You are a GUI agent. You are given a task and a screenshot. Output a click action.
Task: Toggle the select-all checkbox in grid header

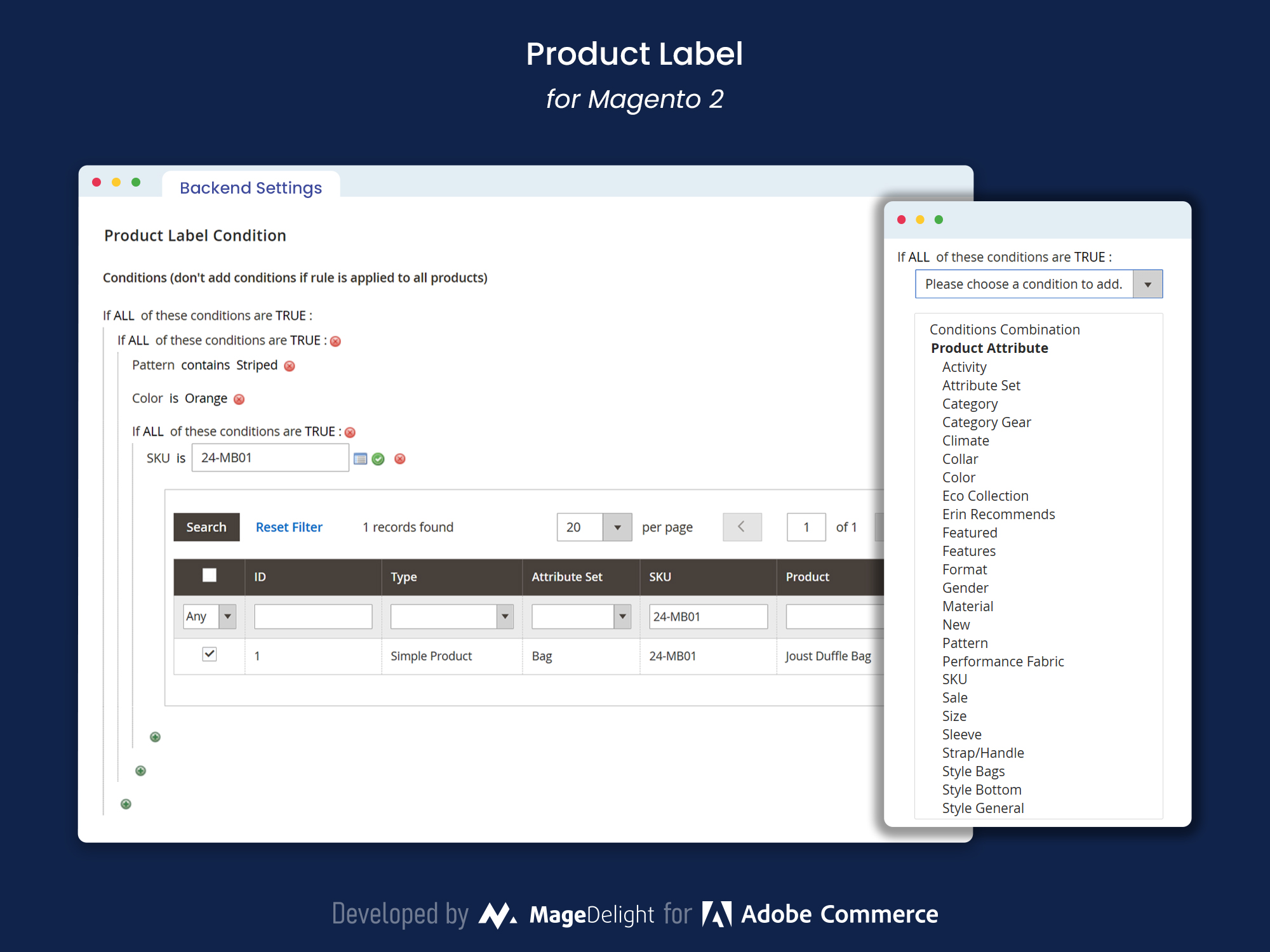pyautogui.click(x=210, y=575)
